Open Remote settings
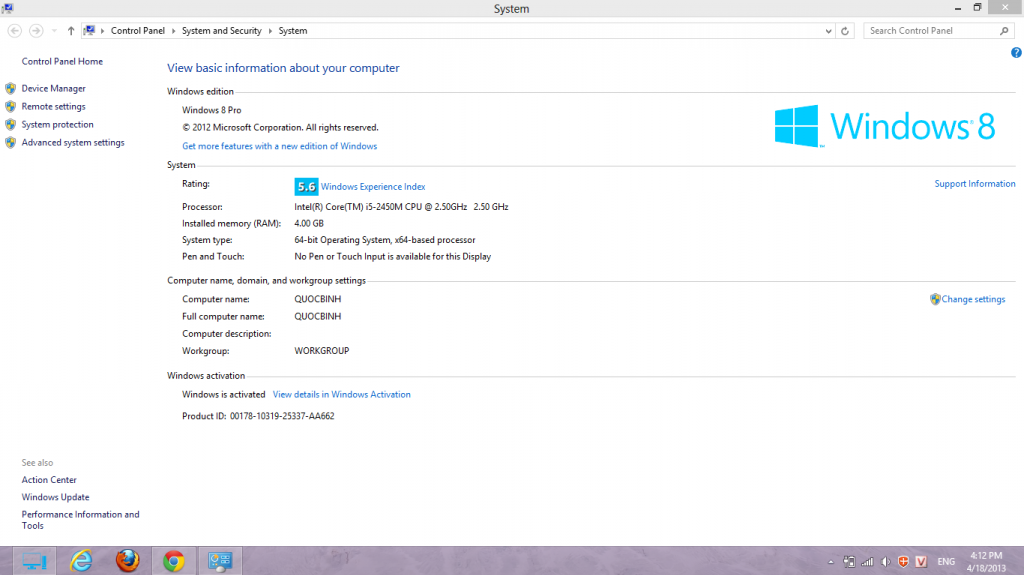 [54, 107]
